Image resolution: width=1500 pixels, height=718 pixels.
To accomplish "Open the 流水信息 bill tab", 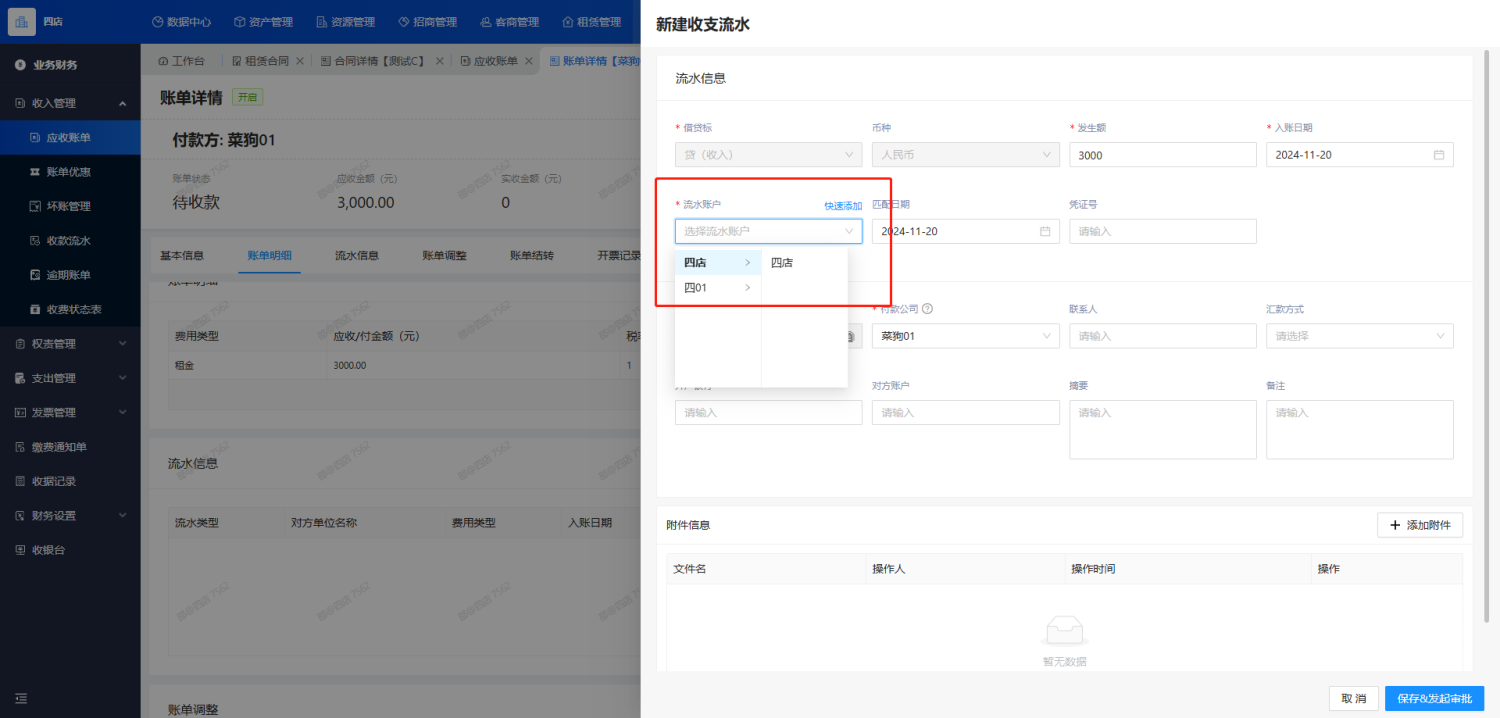I will click(357, 255).
